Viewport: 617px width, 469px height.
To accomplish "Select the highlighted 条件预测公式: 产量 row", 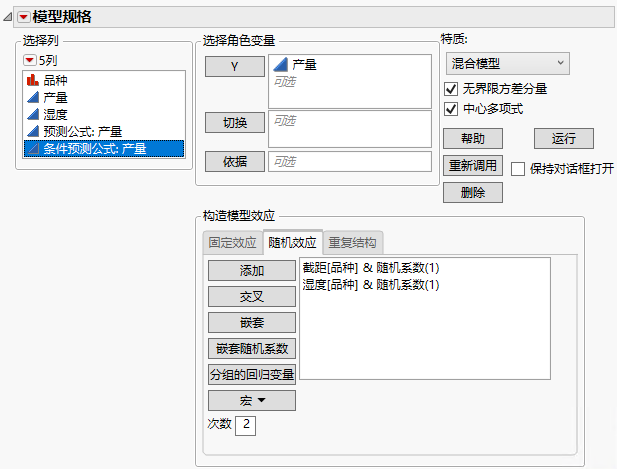I will tap(104, 149).
